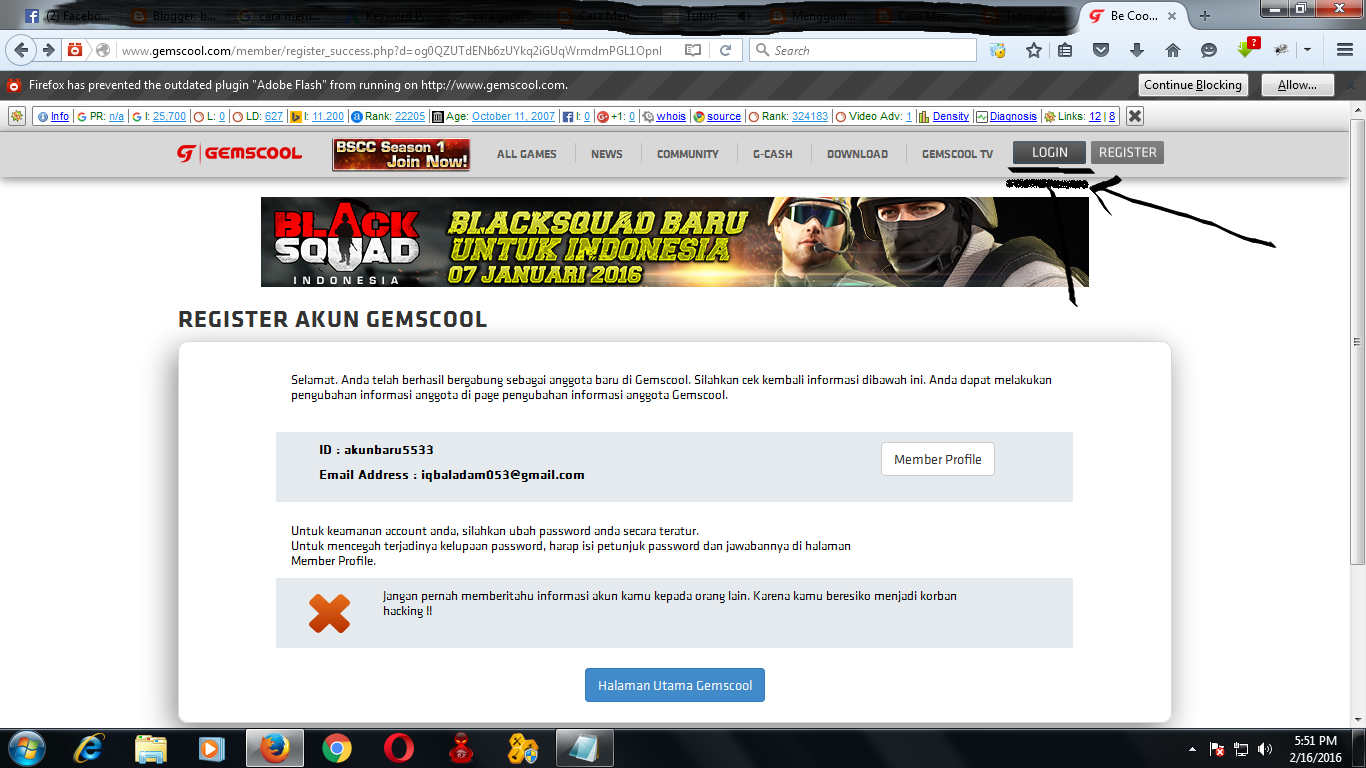
Task: Click the Info link in SEO toolbar
Action: coord(60,116)
